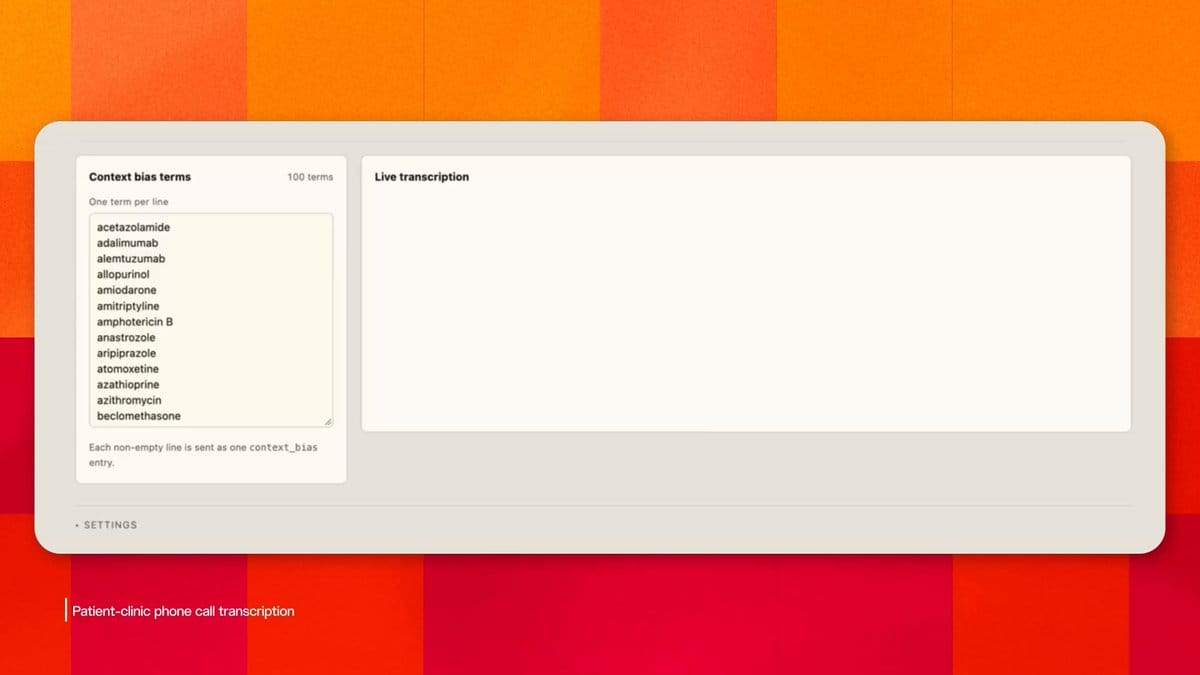Expand the SETTINGS section
Viewport: 1200px width, 675px height.
coord(106,525)
